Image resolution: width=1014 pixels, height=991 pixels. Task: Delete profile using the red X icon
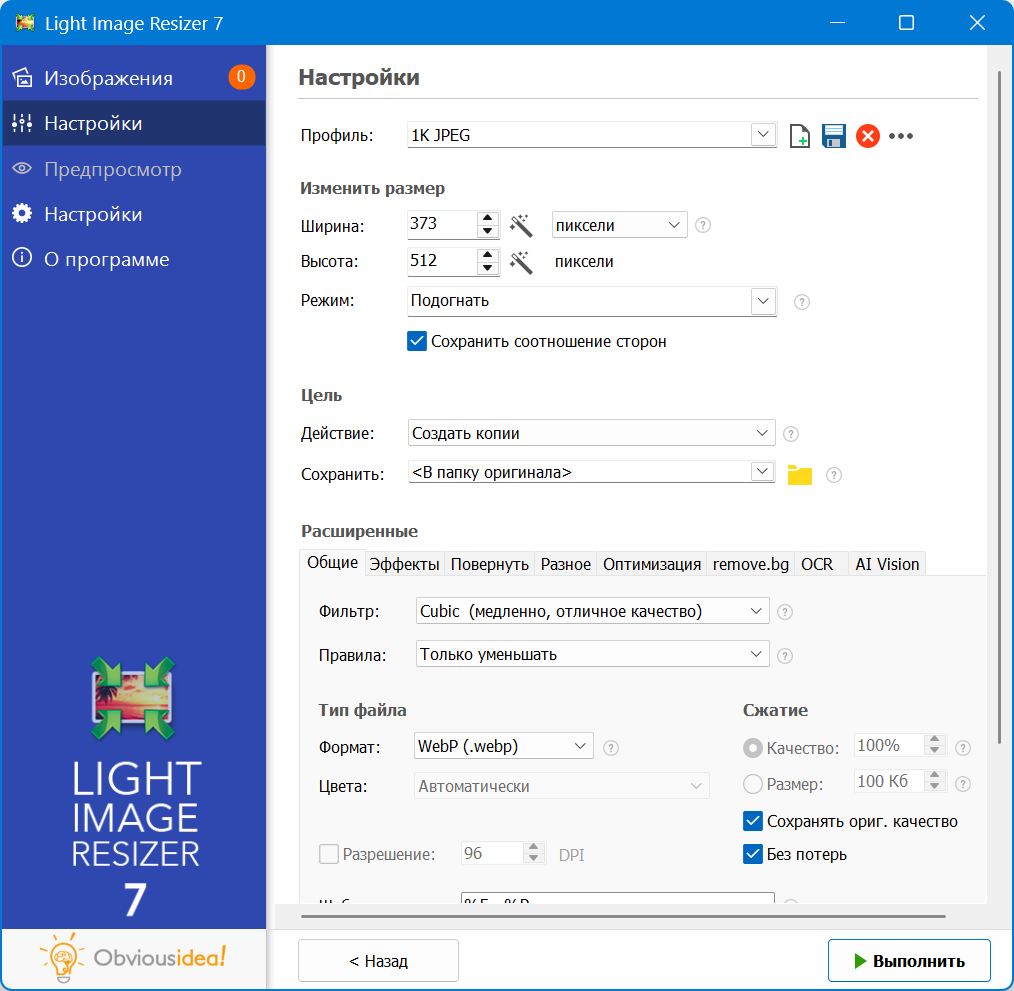868,136
